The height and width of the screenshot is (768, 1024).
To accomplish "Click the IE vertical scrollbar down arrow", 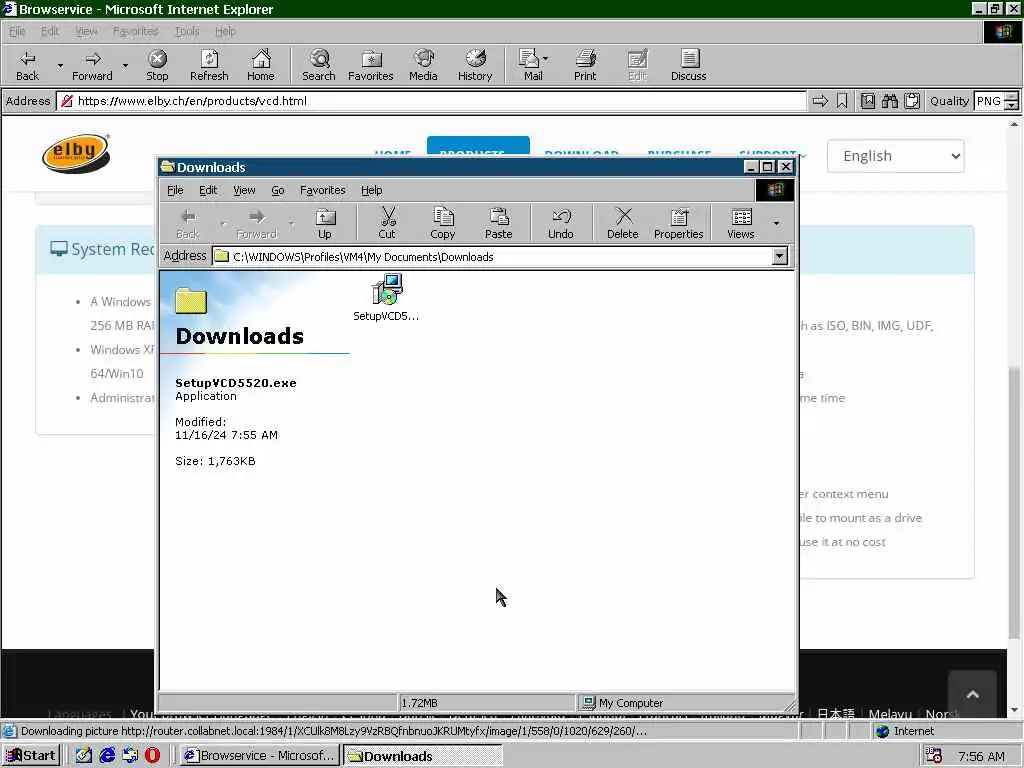I will tap(1014, 710).
